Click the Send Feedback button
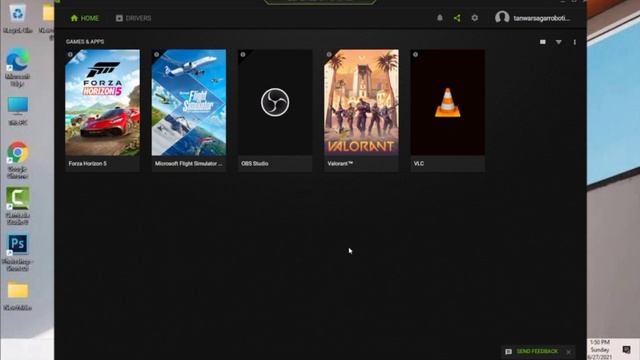 pyautogui.click(x=537, y=351)
